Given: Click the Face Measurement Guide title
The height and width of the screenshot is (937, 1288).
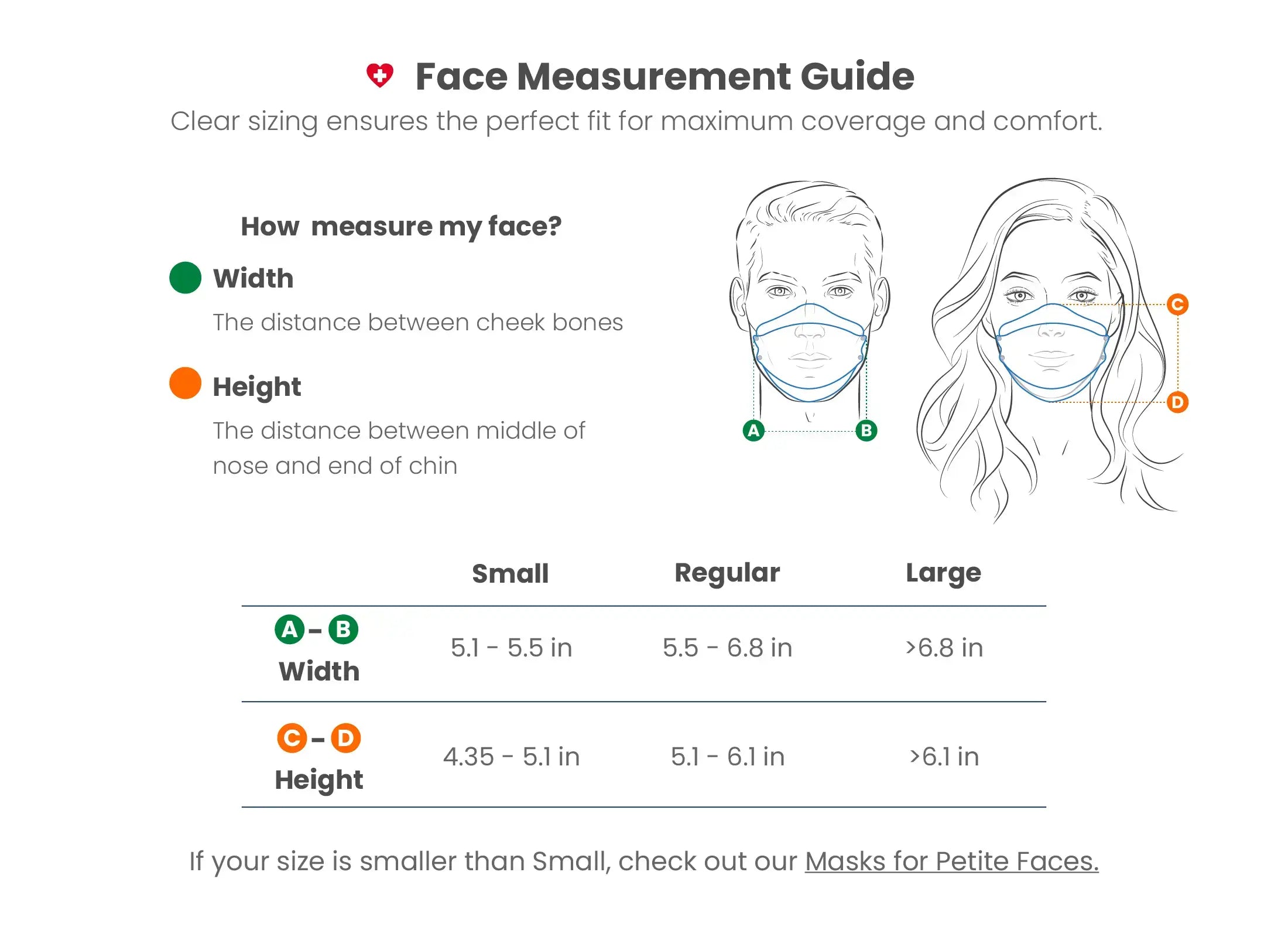Looking at the screenshot, I should [664, 77].
